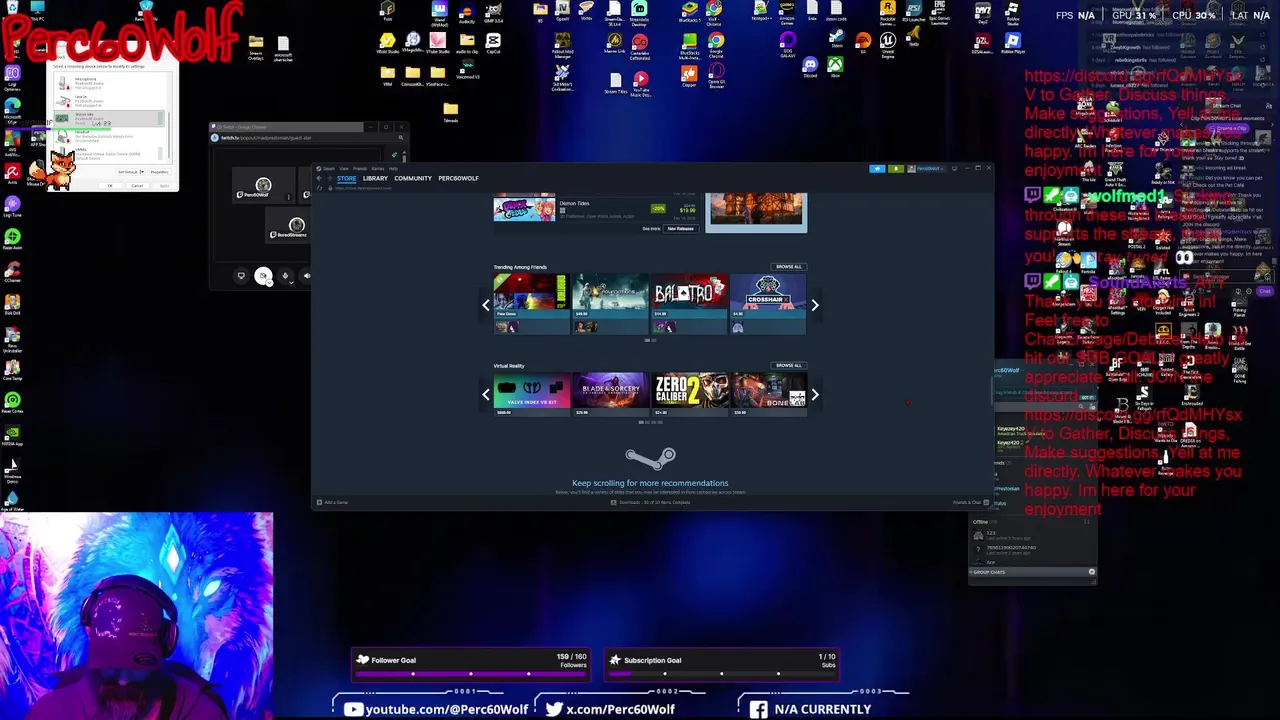Open the Google Chrome desktop icon

(716, 45)
